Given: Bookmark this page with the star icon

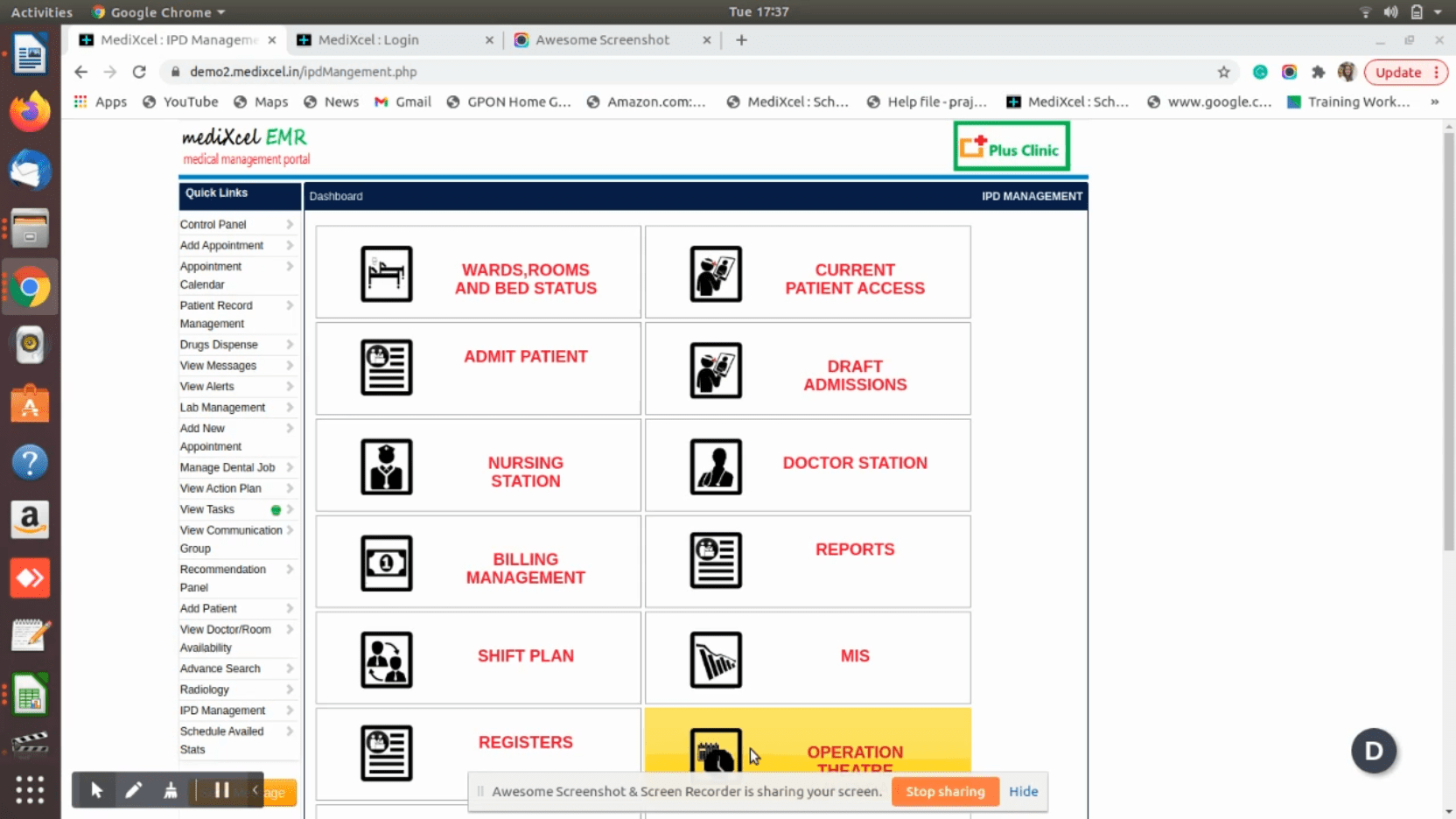Looking at the screenshot, I should (x=1223, y=72).
